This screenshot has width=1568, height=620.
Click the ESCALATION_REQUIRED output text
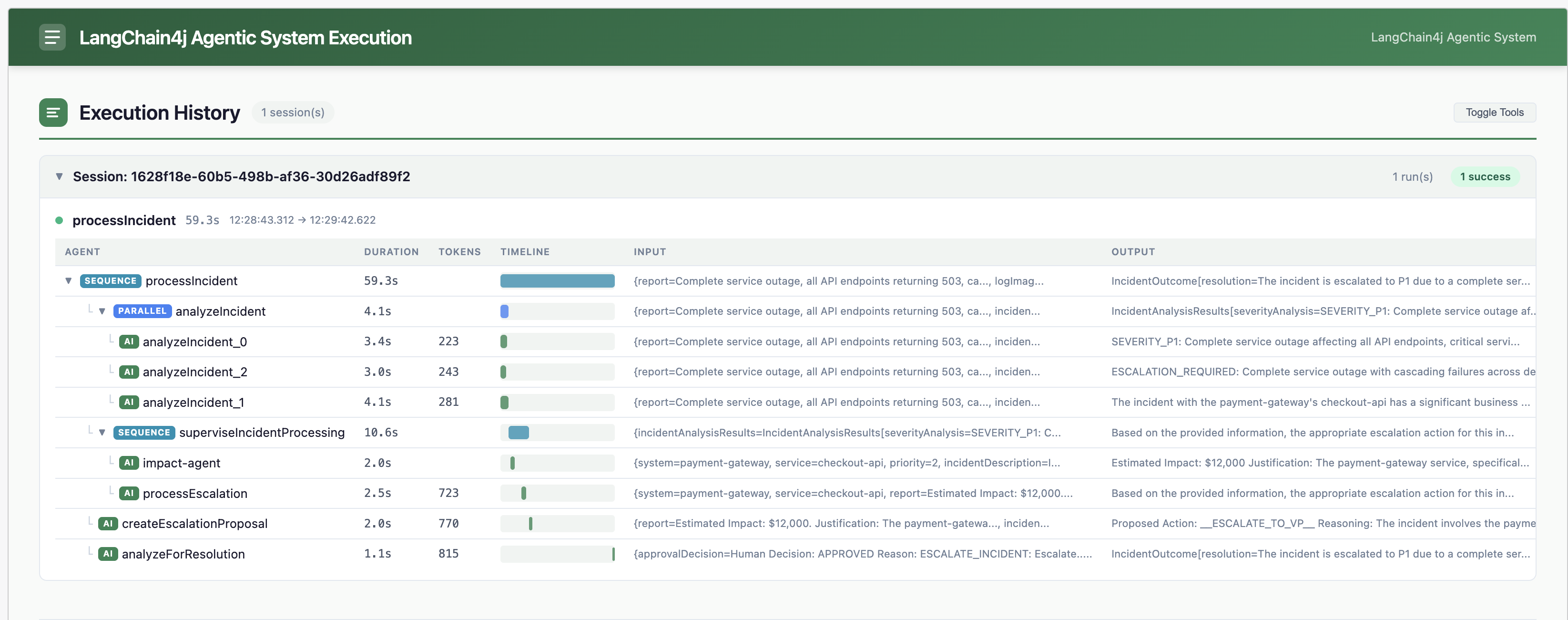1324,372
